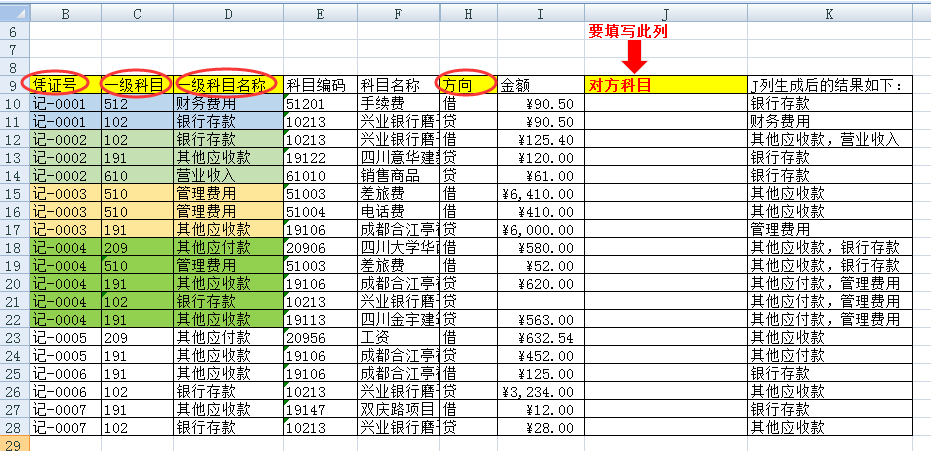Click the circled 方向 header cell

[x=468, y=86]
